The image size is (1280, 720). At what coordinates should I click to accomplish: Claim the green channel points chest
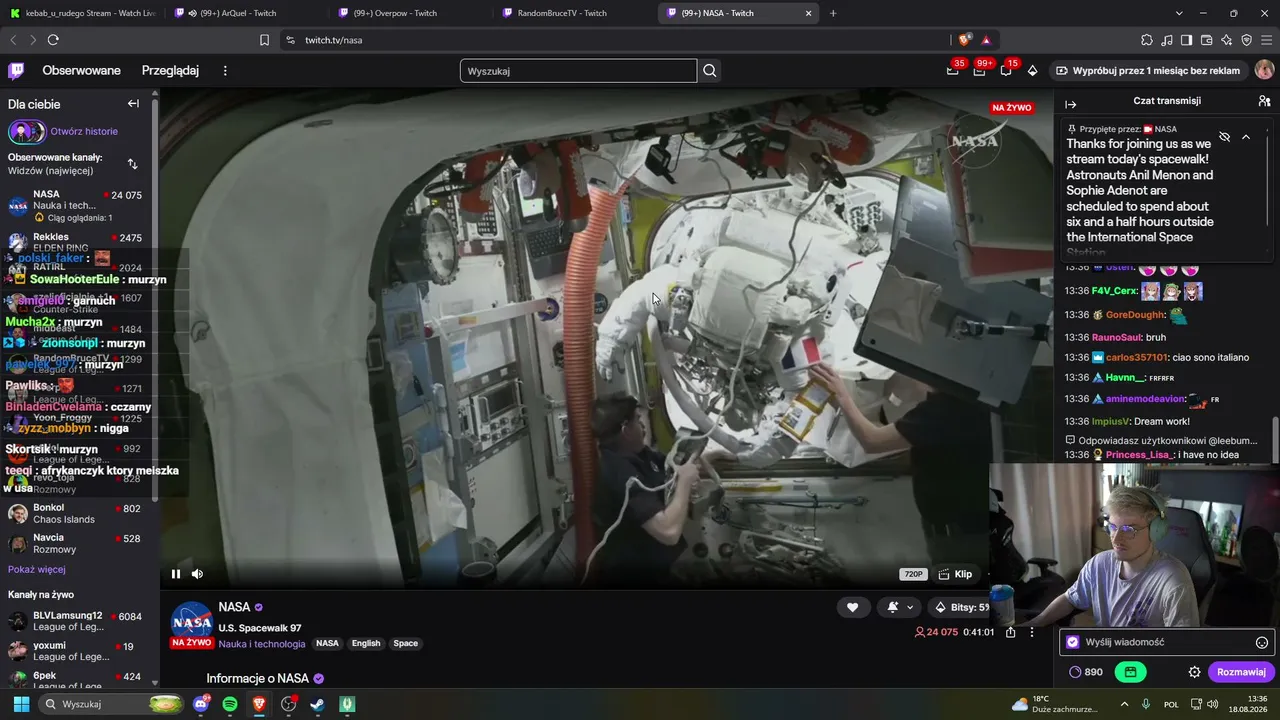point(1131,672)
